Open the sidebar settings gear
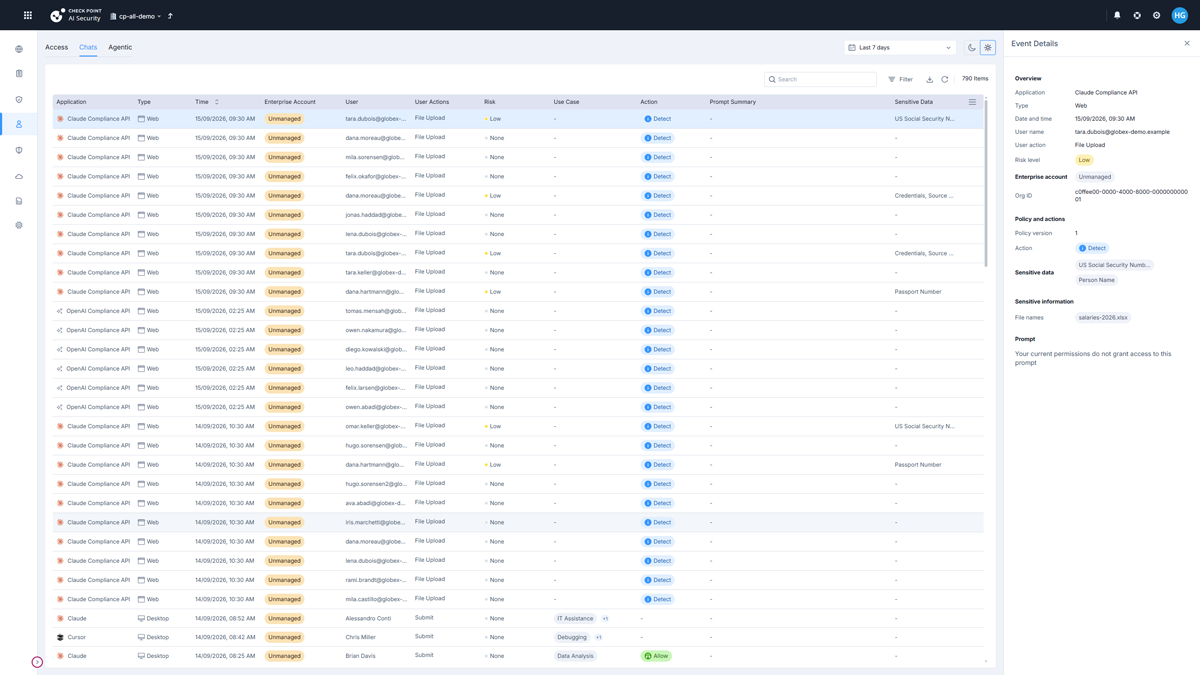The image size is (1200, 675). coord(19,226)
